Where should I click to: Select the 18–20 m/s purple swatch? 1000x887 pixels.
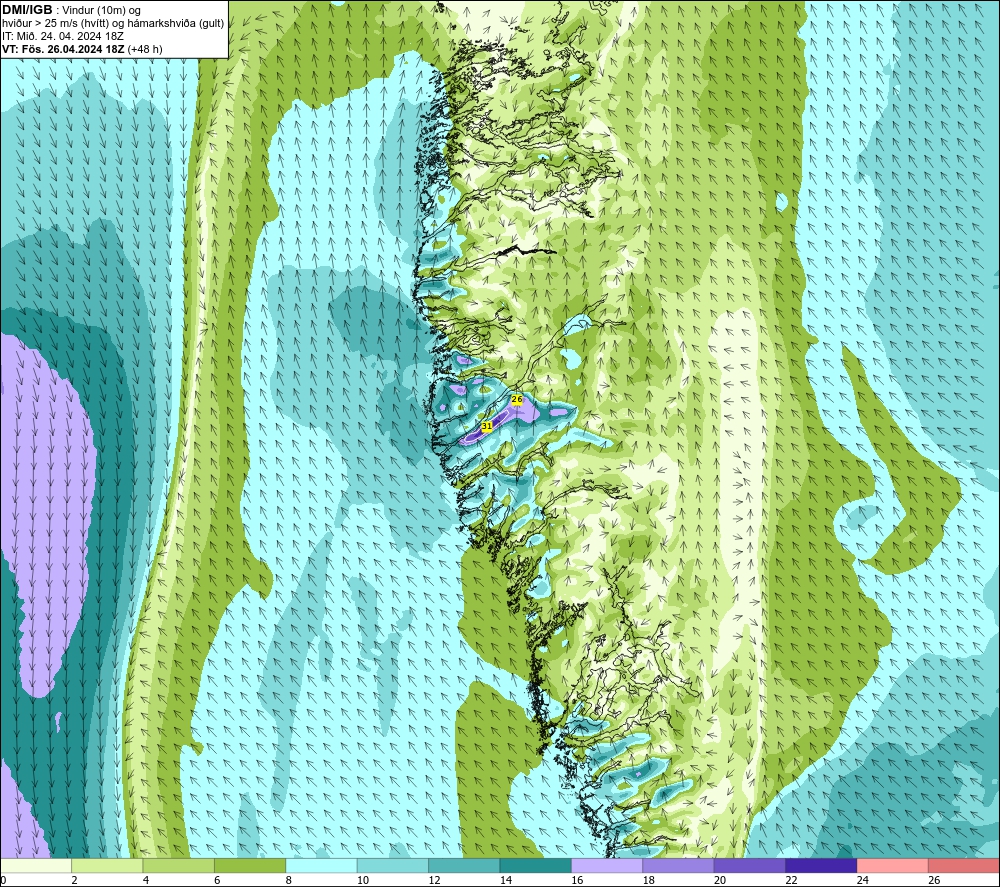point(679,865)
